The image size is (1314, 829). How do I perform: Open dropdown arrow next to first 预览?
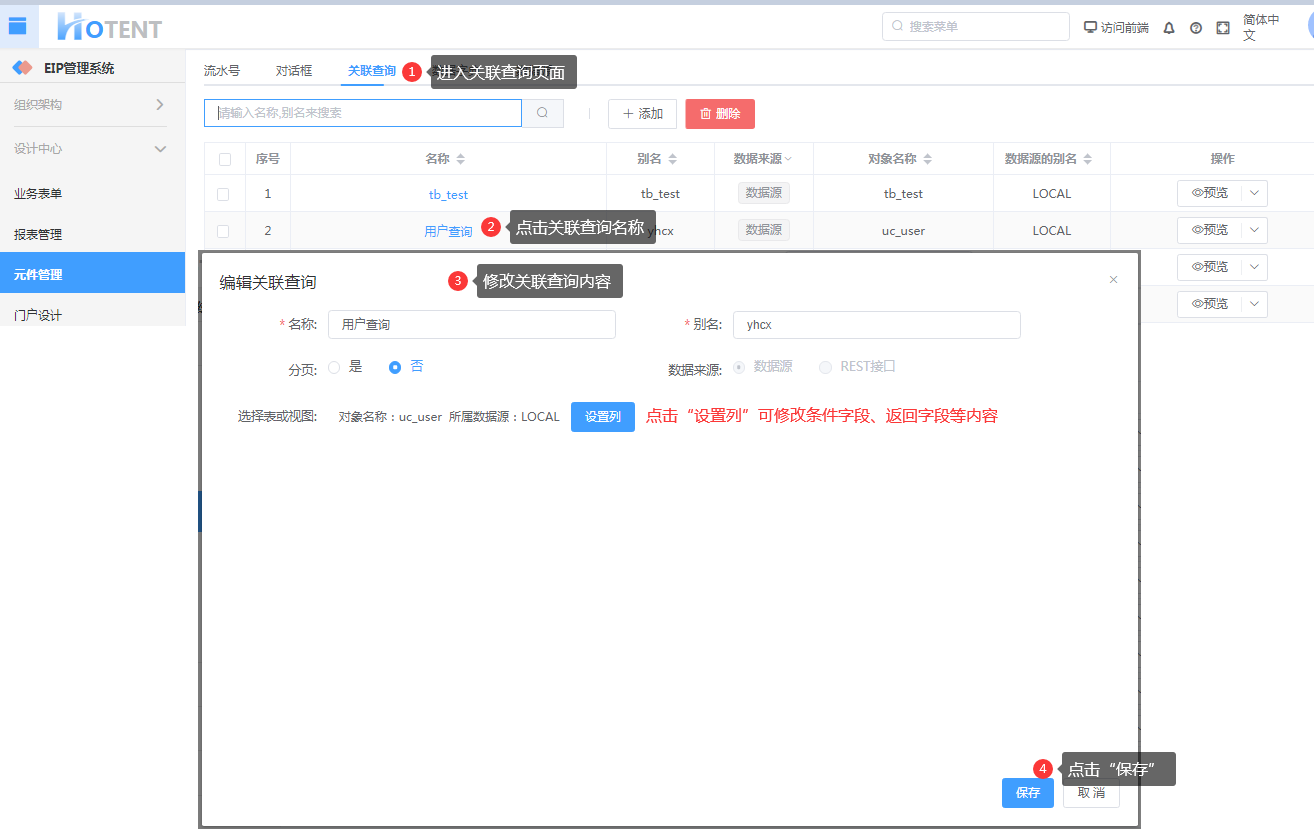pyautogui.click(x=1254, y=193)
